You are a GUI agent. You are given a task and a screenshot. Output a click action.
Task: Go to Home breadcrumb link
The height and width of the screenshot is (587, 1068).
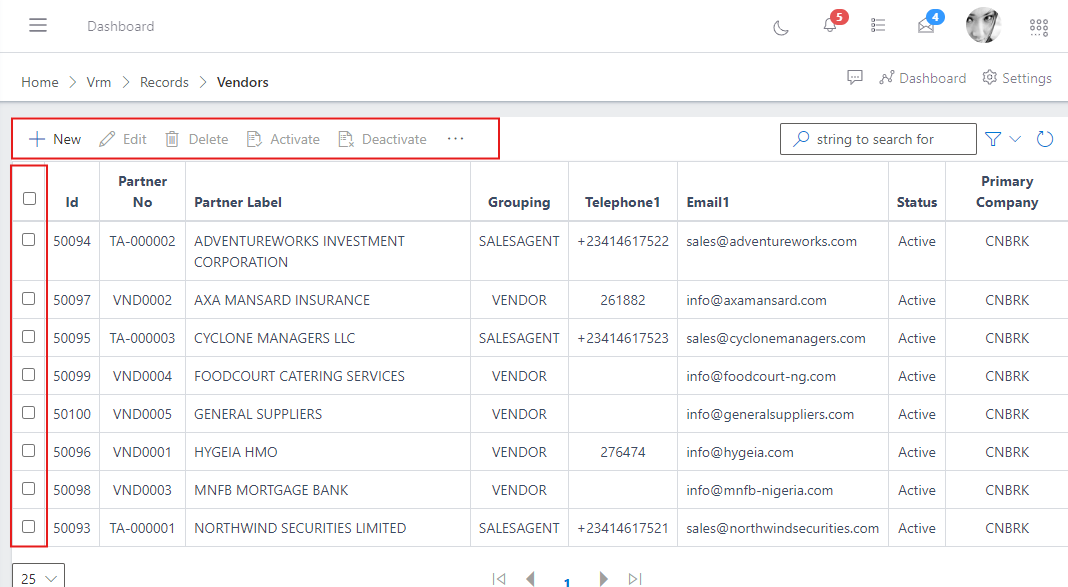pos(40,82)
